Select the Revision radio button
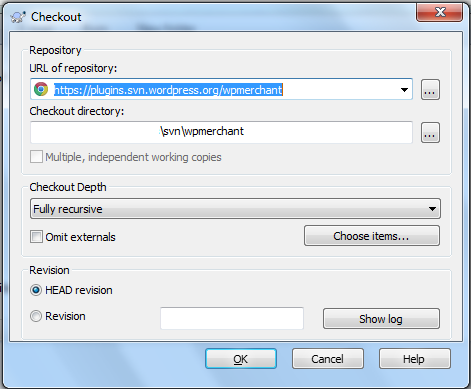The image size is (473, 389). [x=36, y=316]
